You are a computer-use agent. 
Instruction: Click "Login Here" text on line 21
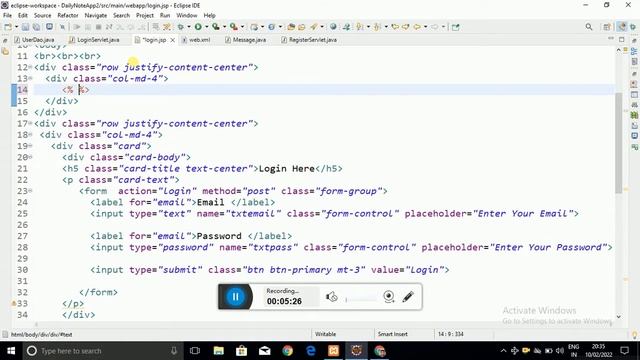click(287, 169)
